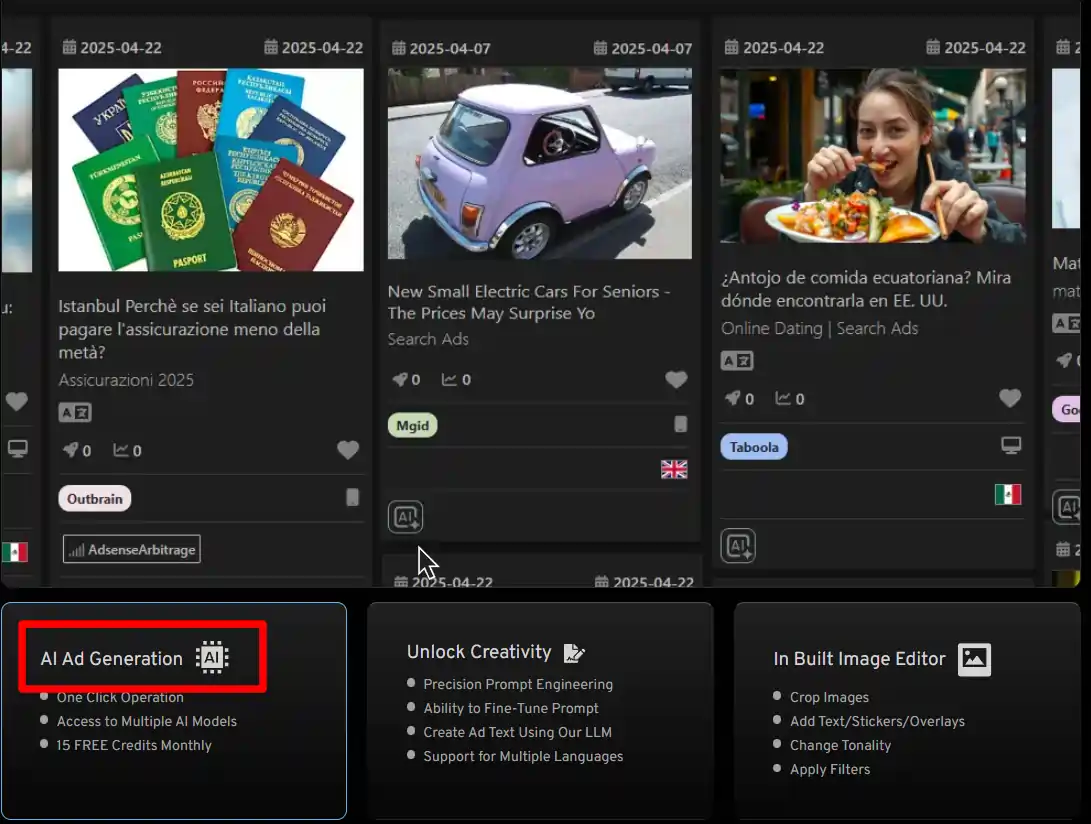Select the Mgid network tag

coord(413,425)
